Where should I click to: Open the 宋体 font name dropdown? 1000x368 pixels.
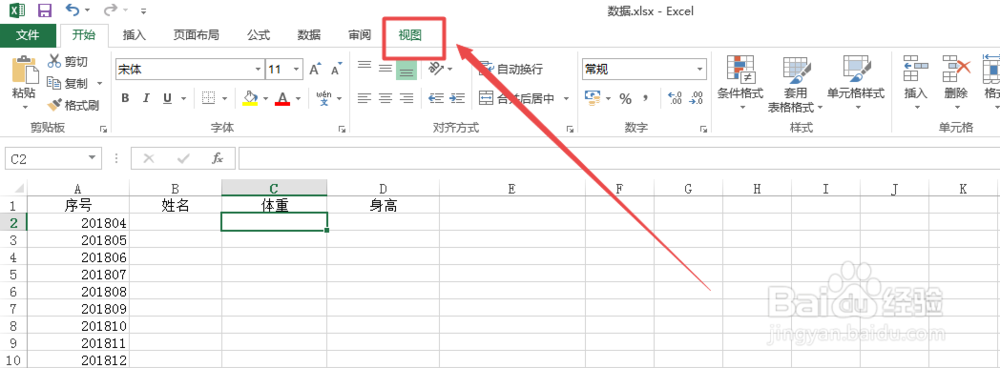258,69
